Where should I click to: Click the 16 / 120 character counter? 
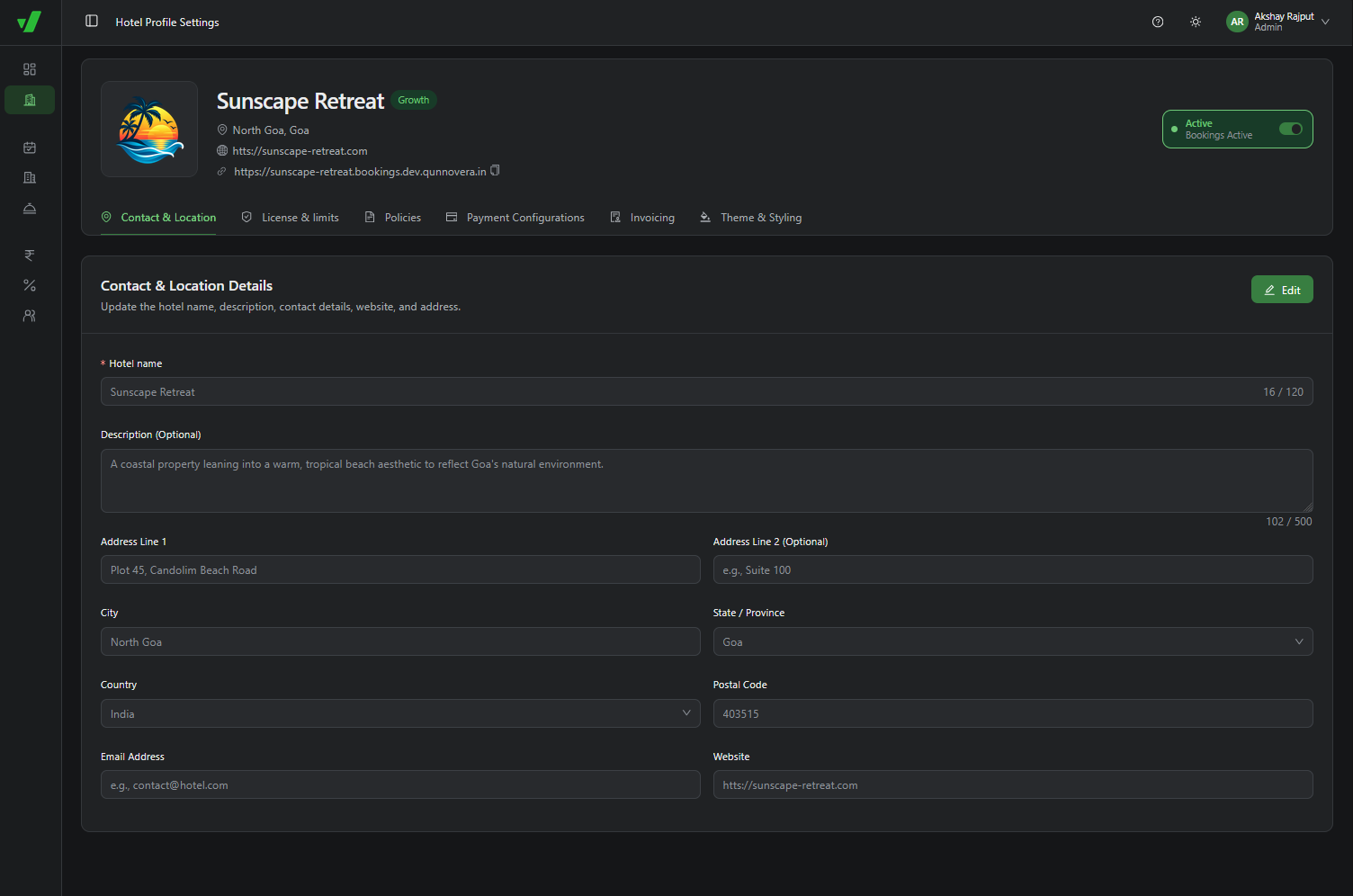coord(1283,391)
